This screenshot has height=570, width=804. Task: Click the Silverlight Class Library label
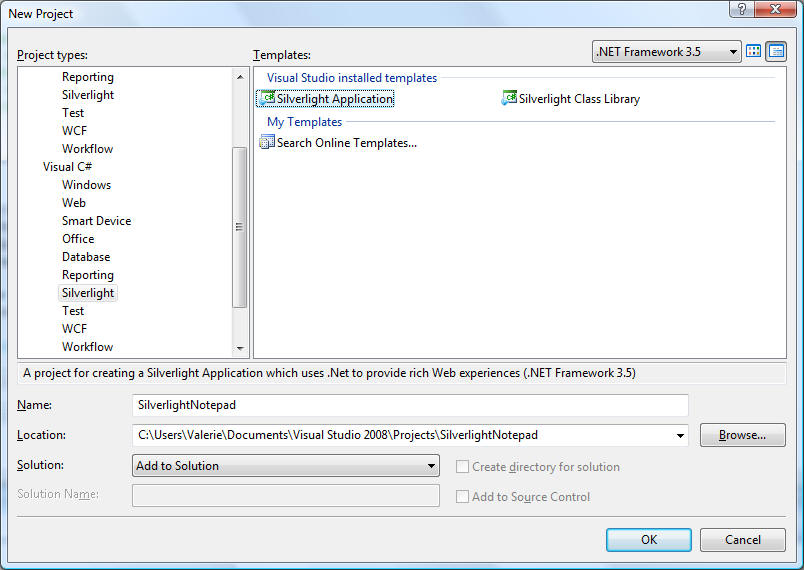(579, 98)
